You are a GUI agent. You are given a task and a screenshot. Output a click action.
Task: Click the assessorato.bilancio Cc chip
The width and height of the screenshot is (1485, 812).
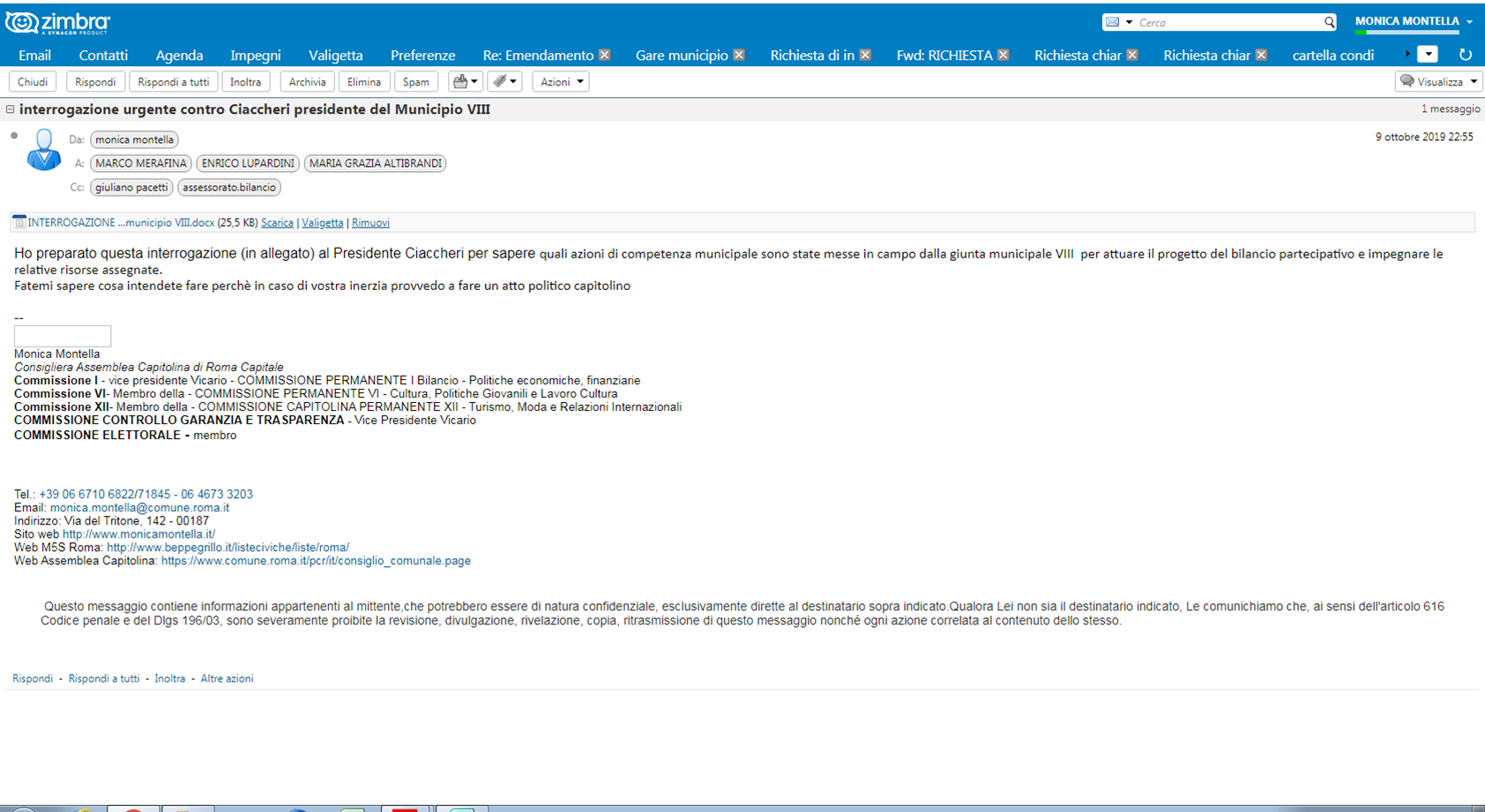(229, 187)
